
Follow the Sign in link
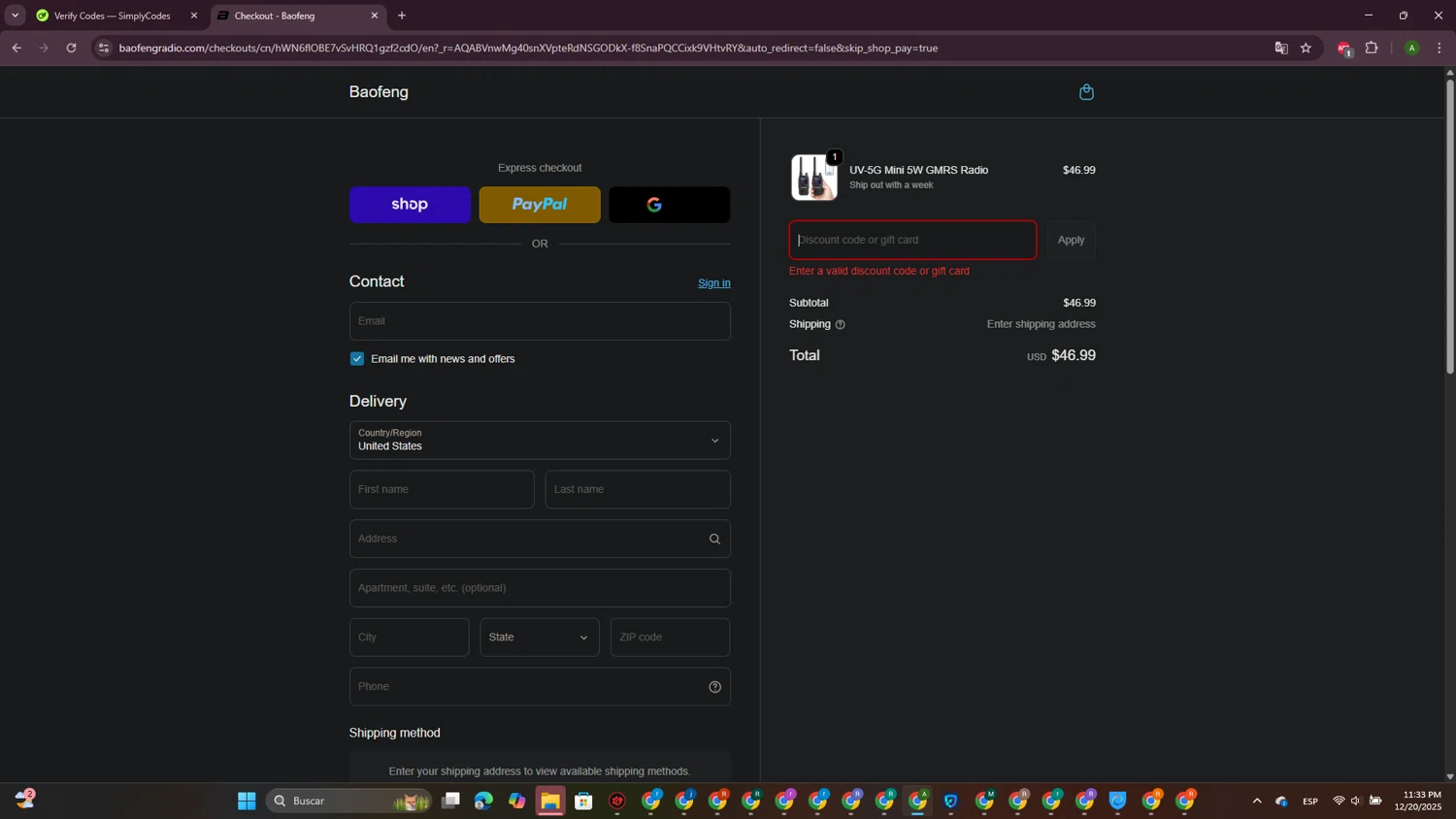click(x=713, y=283)
